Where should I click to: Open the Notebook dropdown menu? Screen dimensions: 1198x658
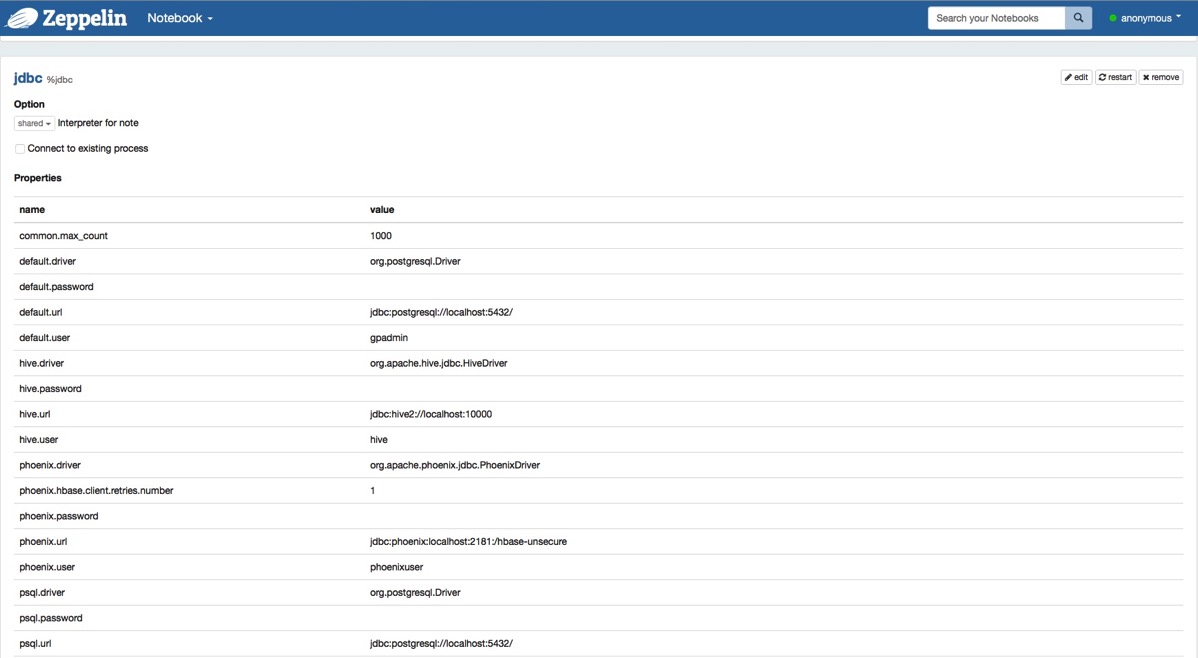pos(180,18)
